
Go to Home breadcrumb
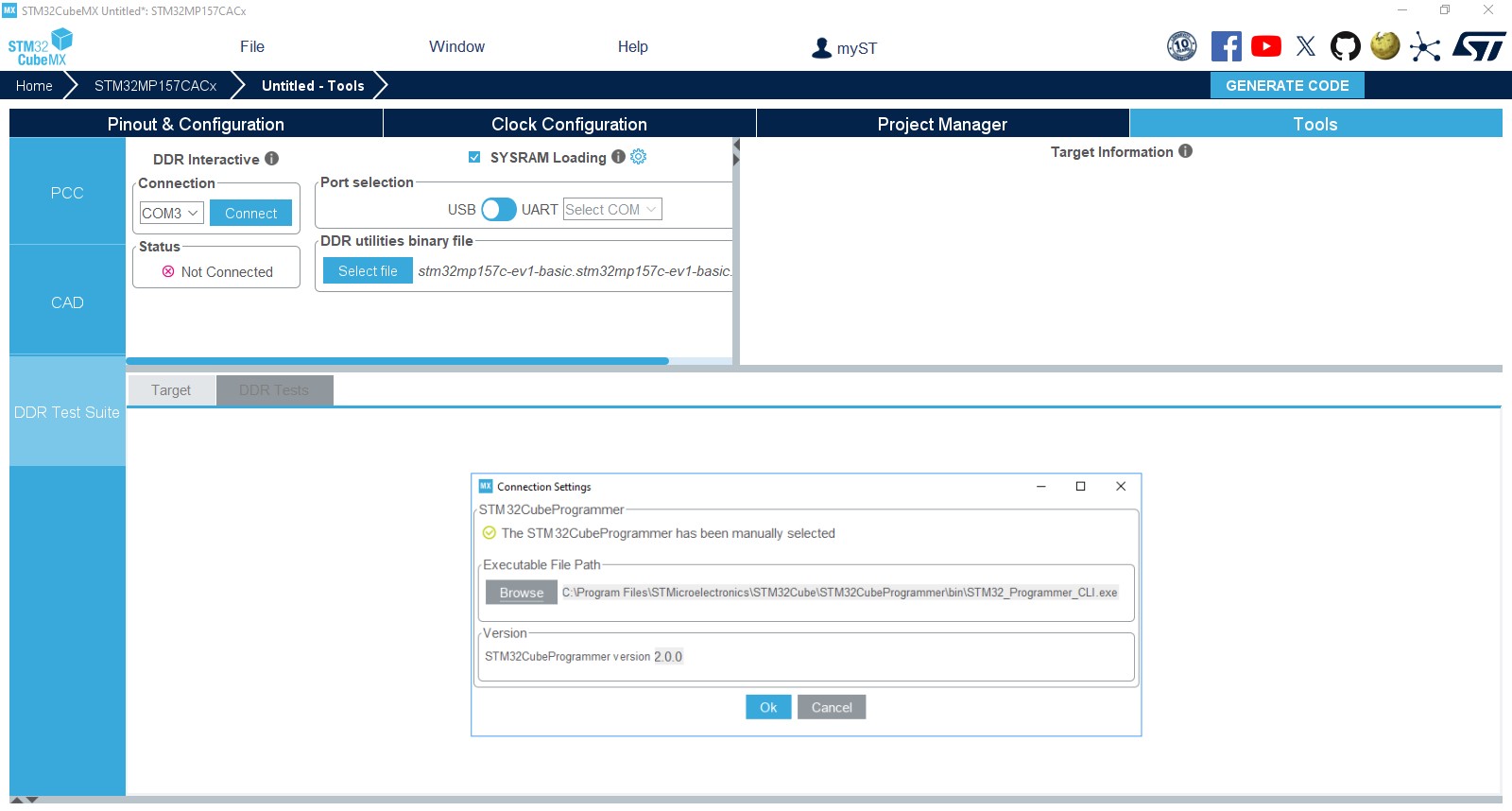point(34,86)
